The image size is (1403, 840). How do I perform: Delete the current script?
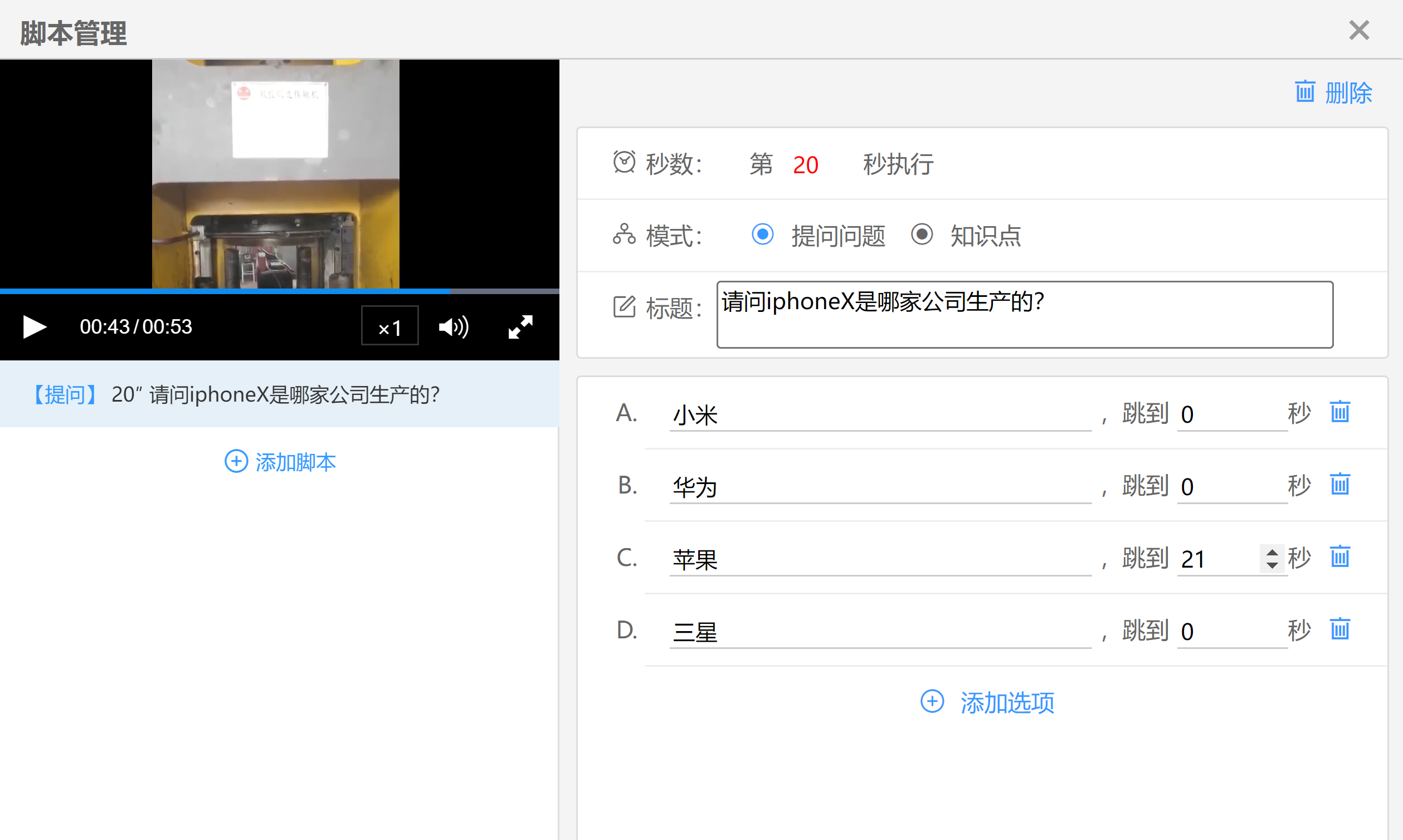tap(1334, 92)
